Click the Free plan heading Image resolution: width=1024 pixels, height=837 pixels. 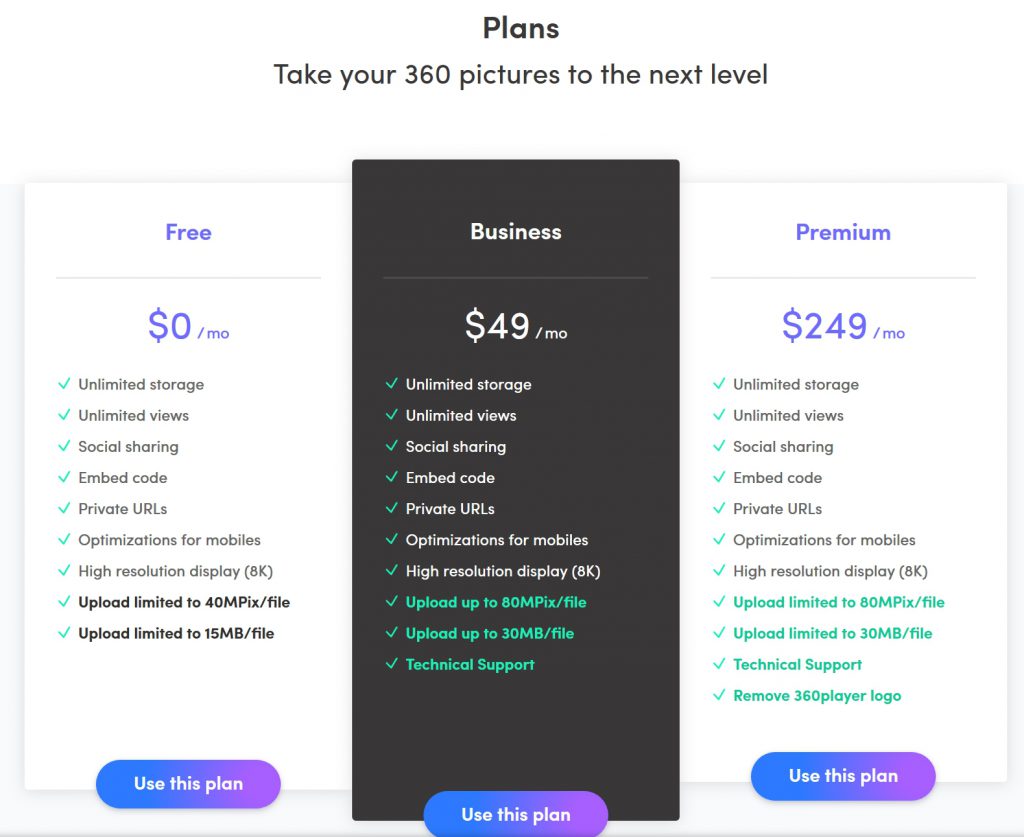tap(188, 232)
